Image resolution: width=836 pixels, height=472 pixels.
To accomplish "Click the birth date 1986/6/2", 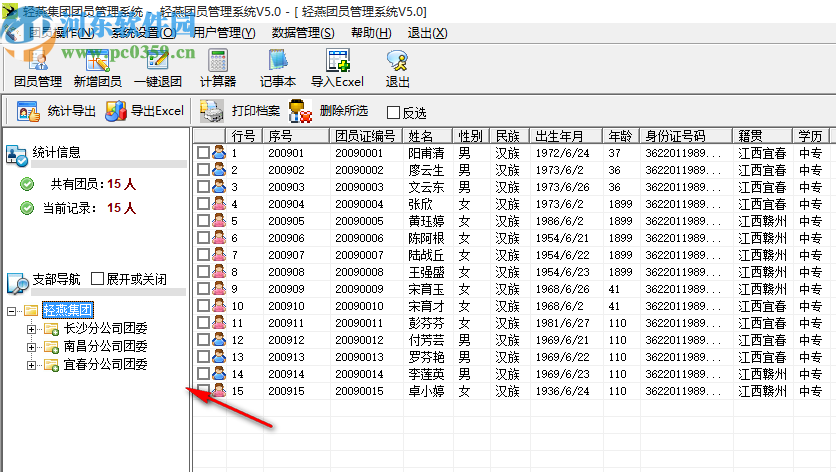I will (559, 221).
